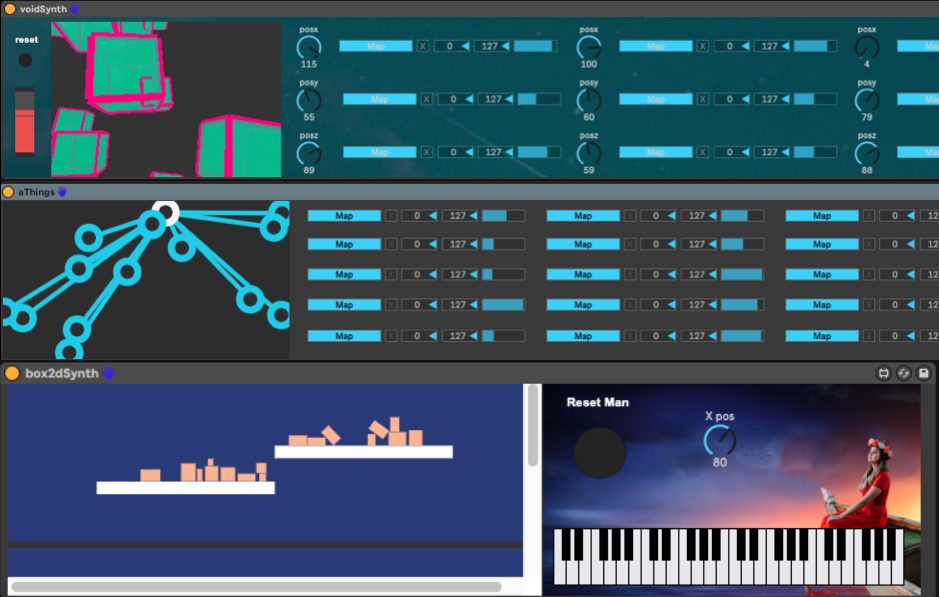Click the blue hand icon beside voidSynth title
This screenshot has height=597, width=939.
(75, 9)
